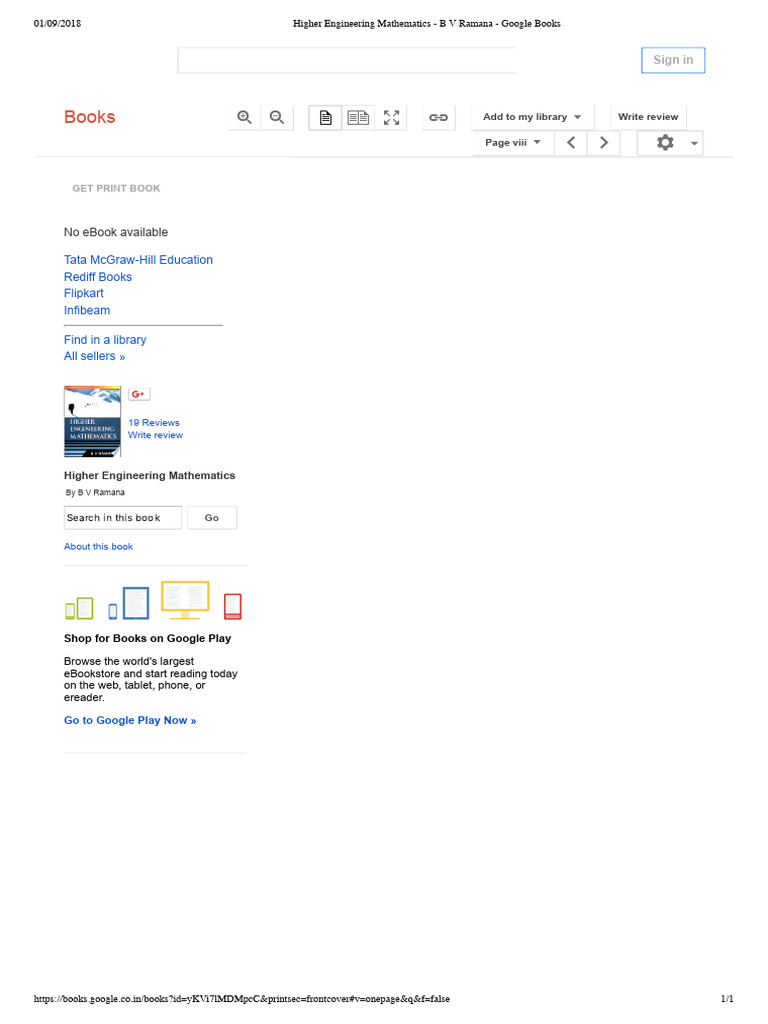Open the Infibeam seller link
The height and width of the screenshot is (1024, 768).
(x=87, y=310)
